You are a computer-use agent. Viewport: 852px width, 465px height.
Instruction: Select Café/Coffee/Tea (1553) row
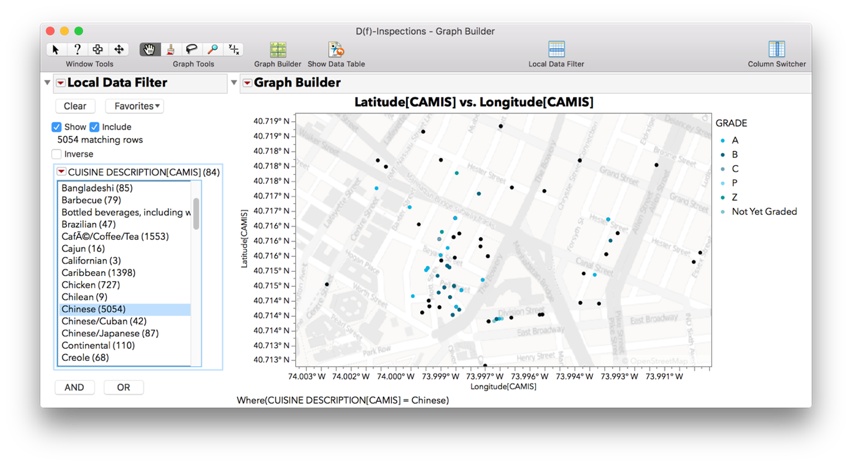tap(124, 236)
